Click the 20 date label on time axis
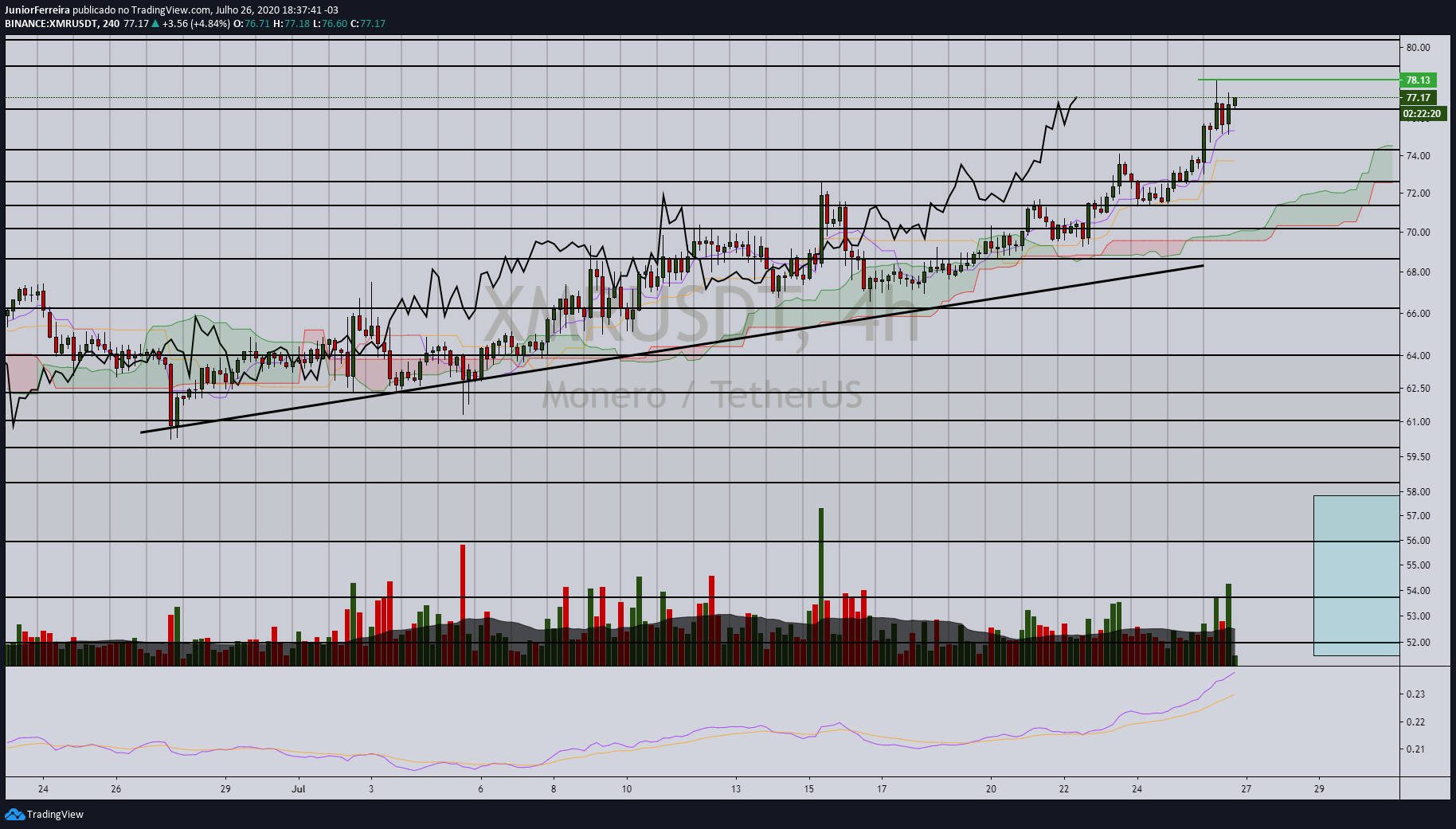1456x829 pixels. [991, 789]
